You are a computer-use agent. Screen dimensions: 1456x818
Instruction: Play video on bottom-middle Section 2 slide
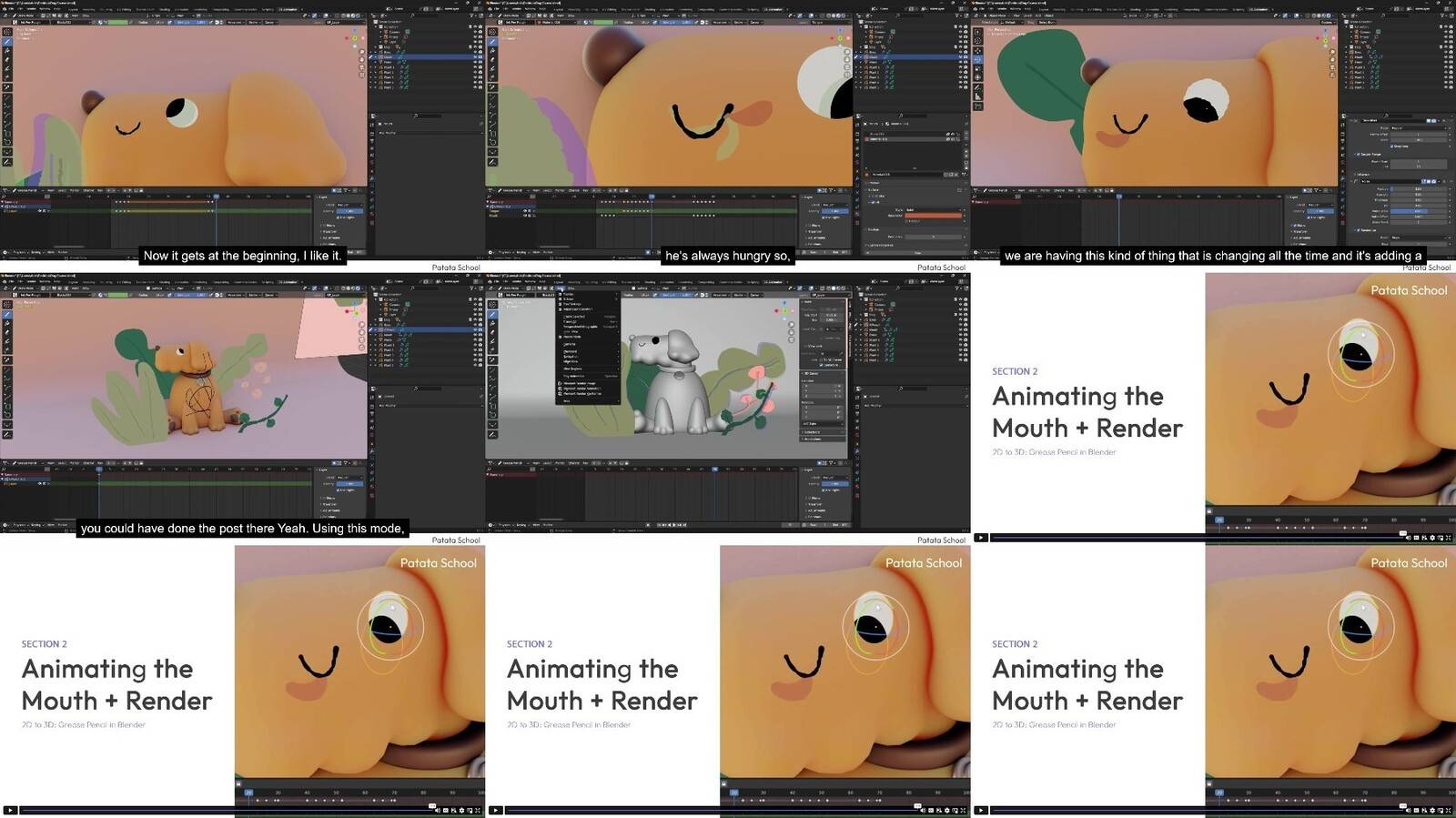[495, 810]
